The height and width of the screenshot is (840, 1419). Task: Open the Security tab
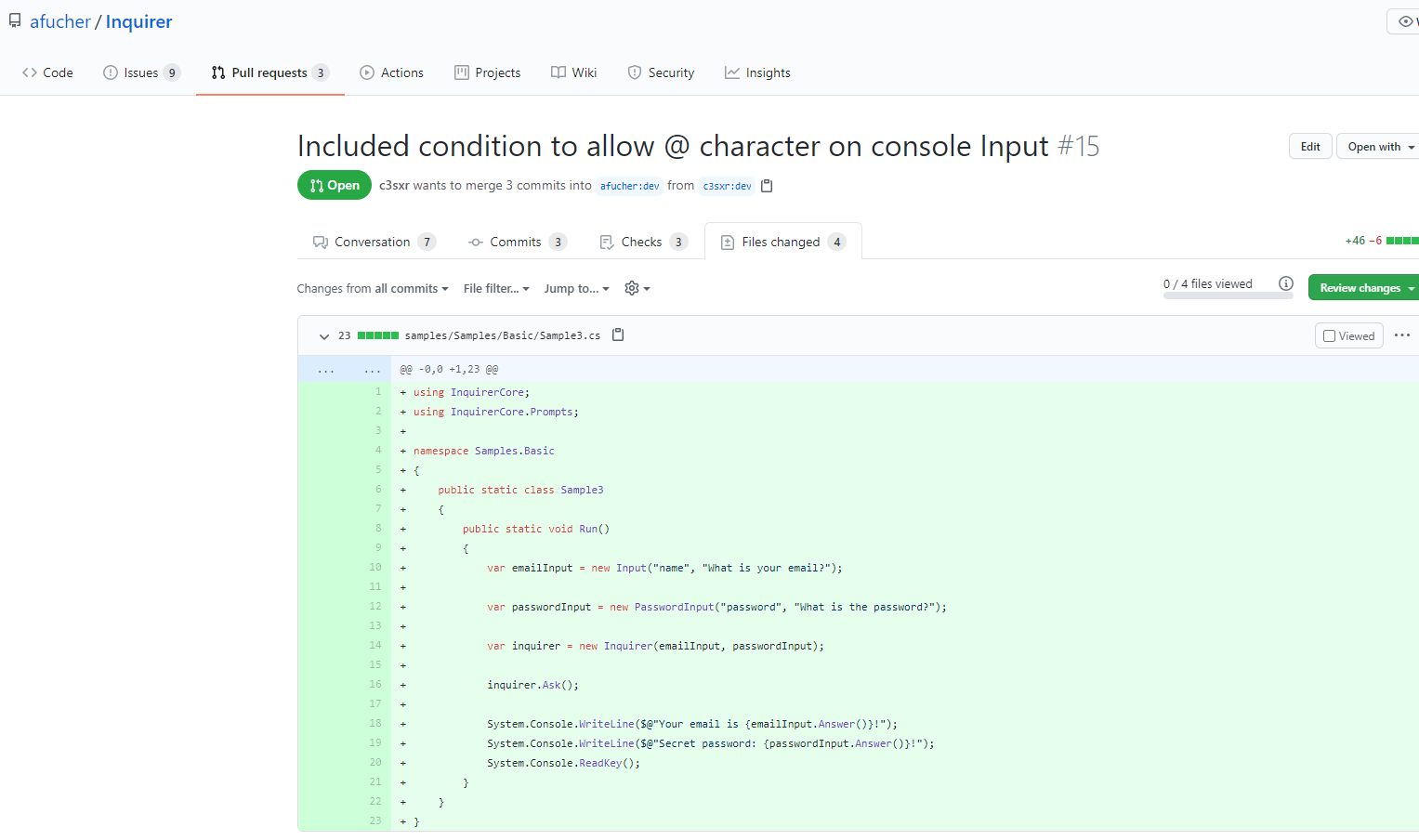click(662, 72)
